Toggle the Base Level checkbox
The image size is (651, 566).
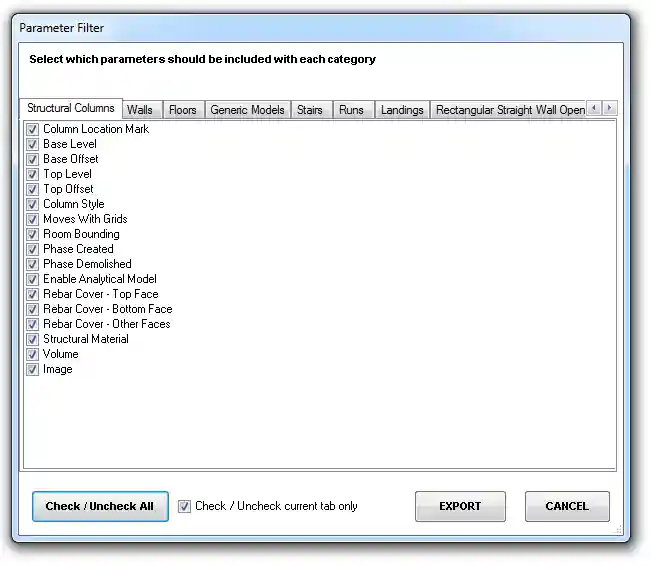(33, 144)
